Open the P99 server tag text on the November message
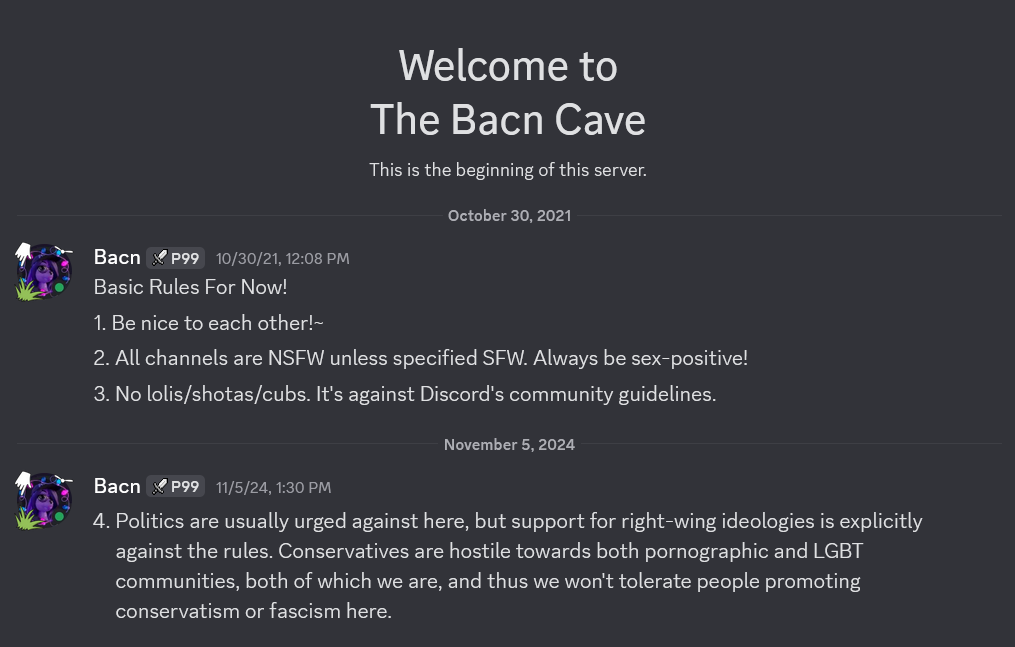 pyautogui.click(x=184, y=487)
